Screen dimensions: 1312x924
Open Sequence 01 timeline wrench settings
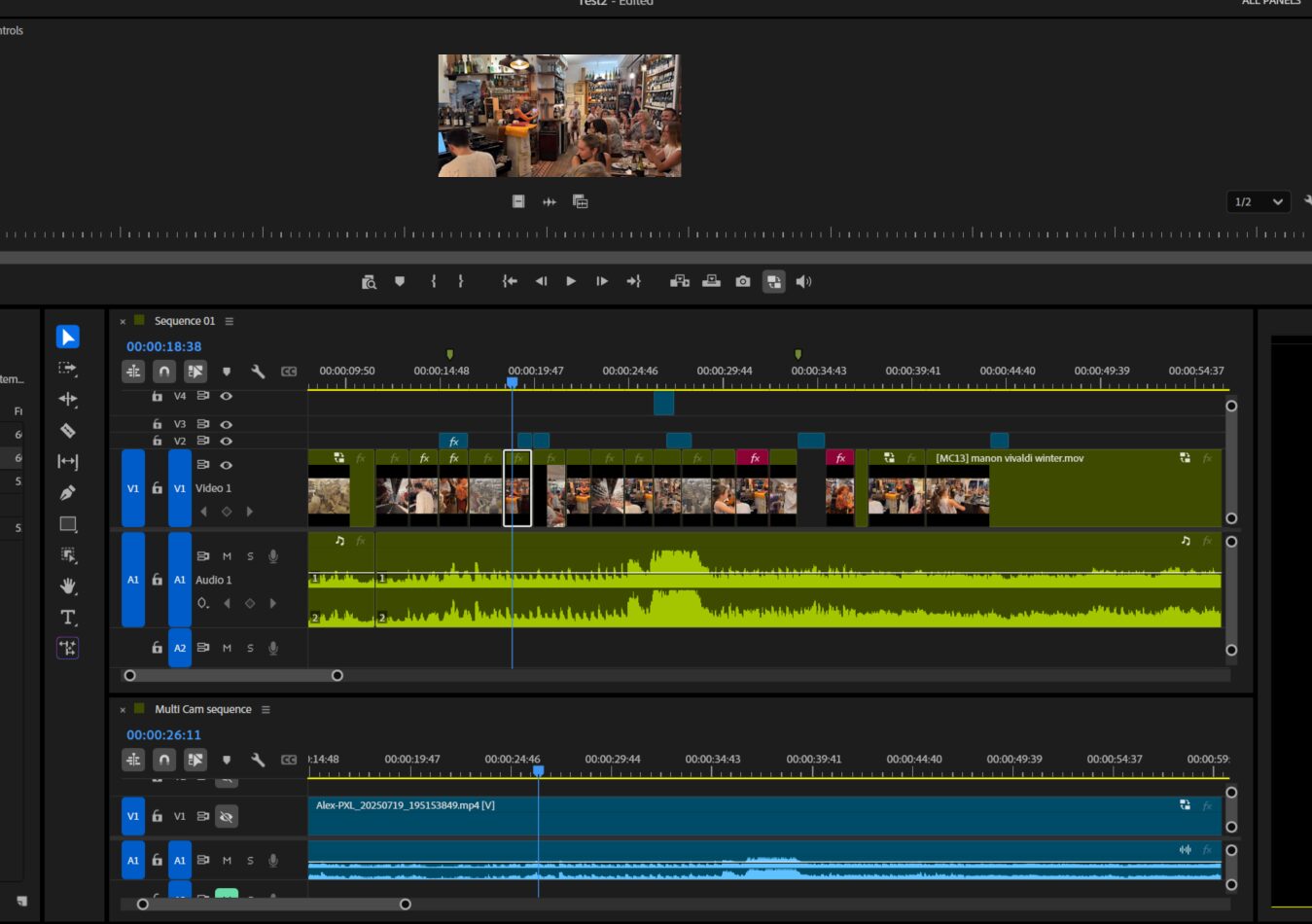(258, 372)
